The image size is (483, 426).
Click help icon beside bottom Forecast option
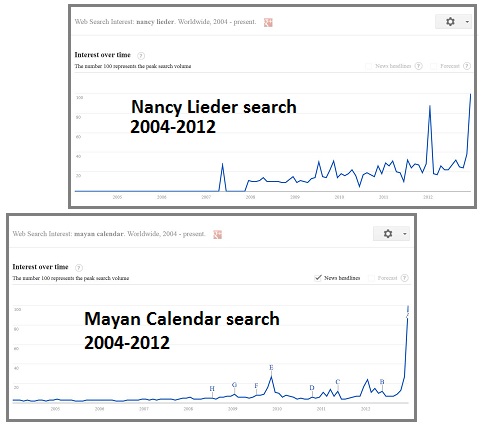pos(404,278)
